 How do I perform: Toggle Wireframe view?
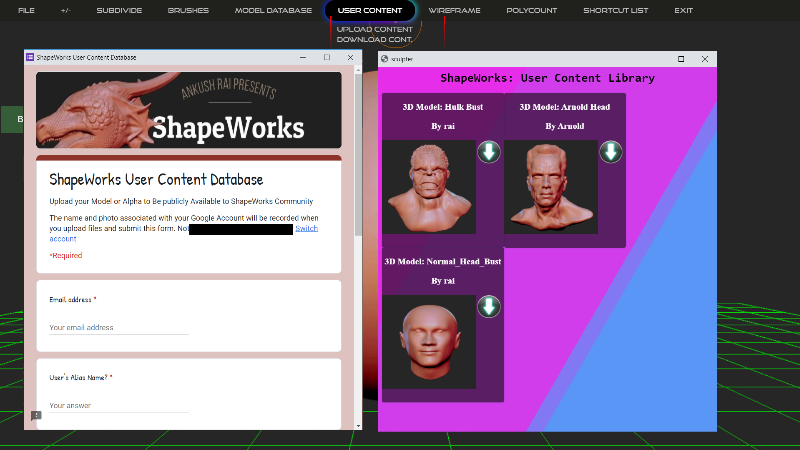point(454,10)
